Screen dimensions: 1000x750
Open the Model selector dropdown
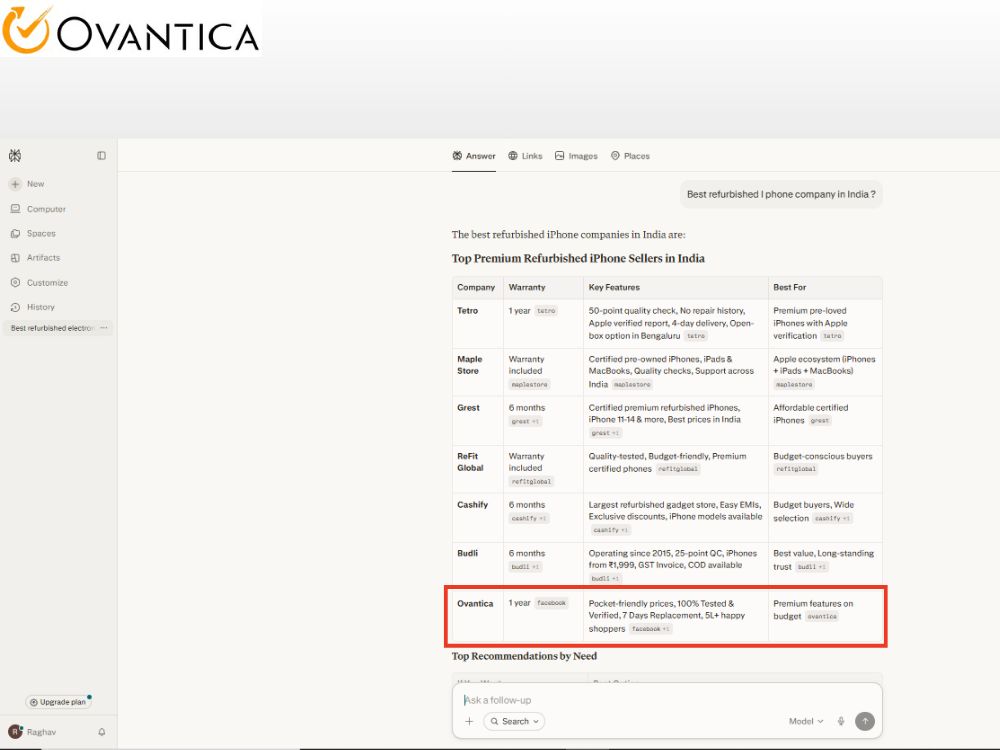tap(806, 721)
